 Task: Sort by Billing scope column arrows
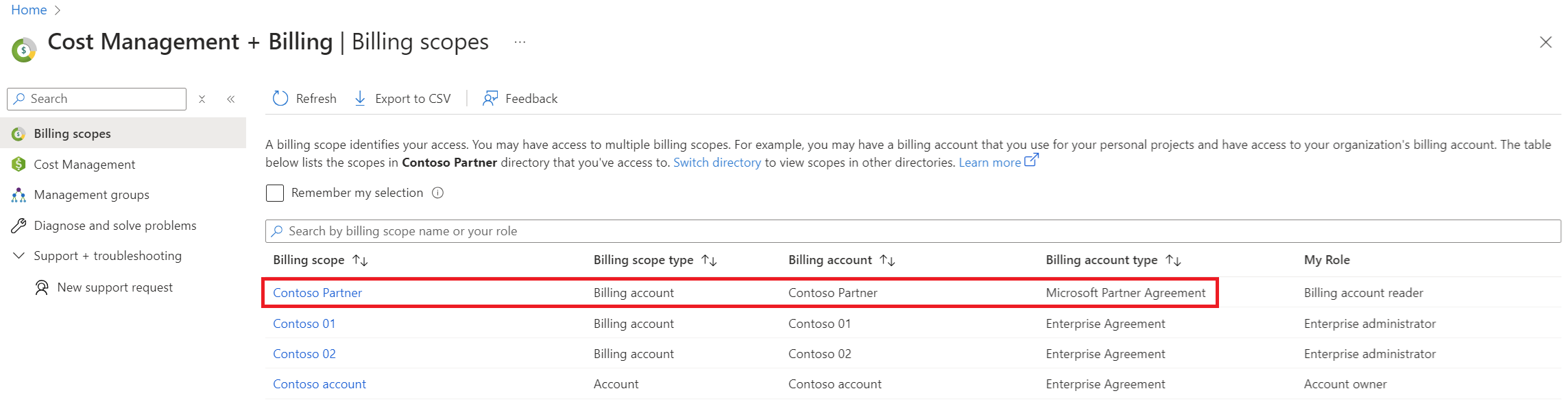[360, 261]
